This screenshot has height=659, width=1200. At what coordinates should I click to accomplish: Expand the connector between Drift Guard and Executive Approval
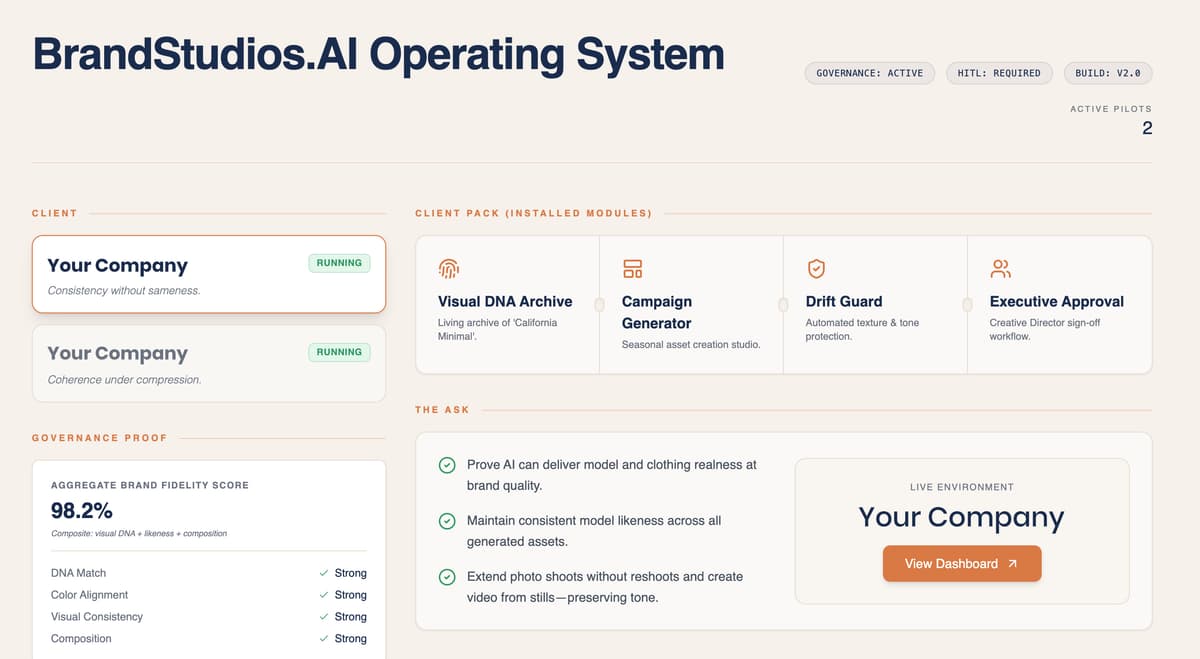967,303
